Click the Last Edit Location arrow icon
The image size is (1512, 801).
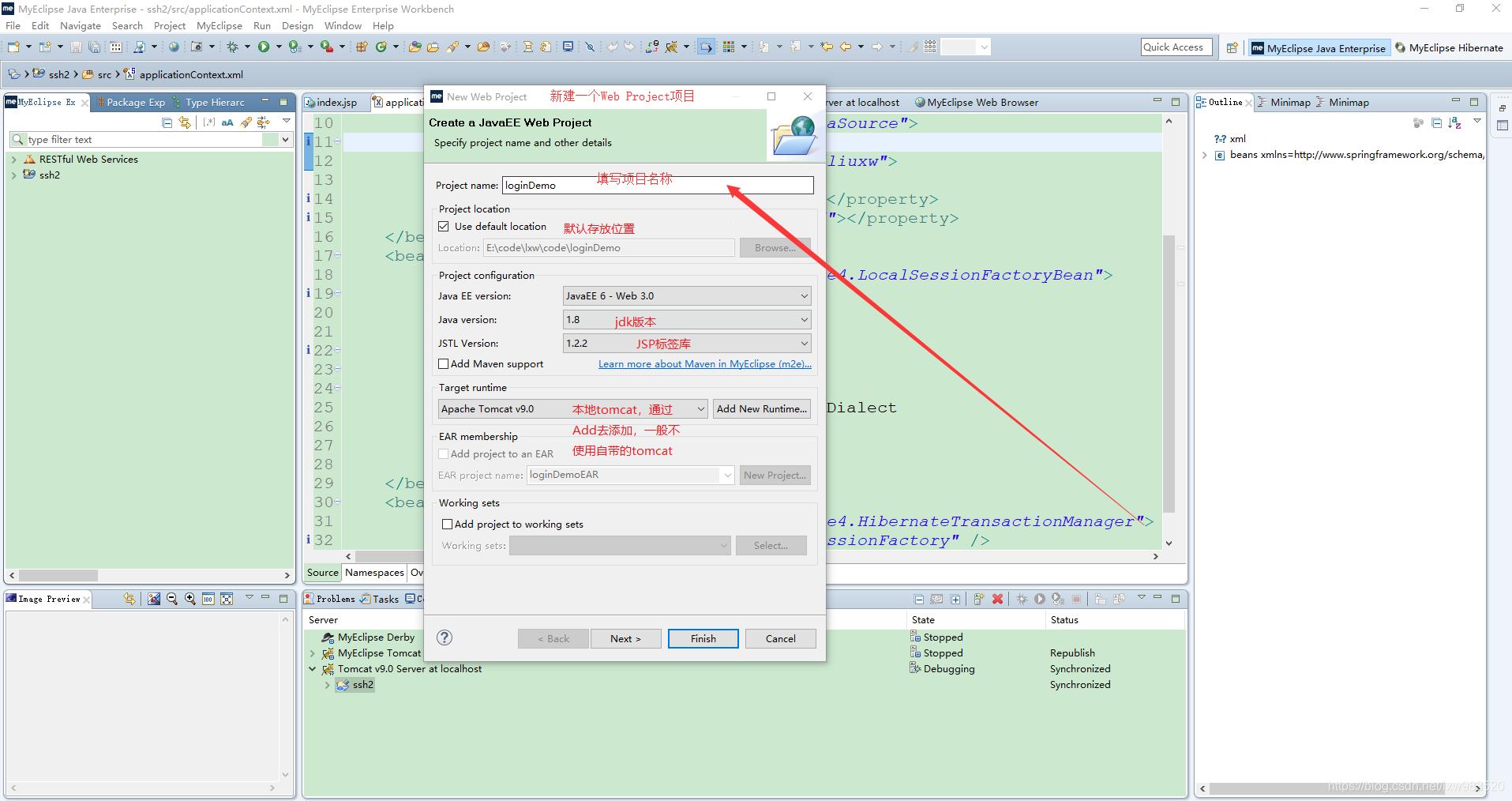(827, 47)
